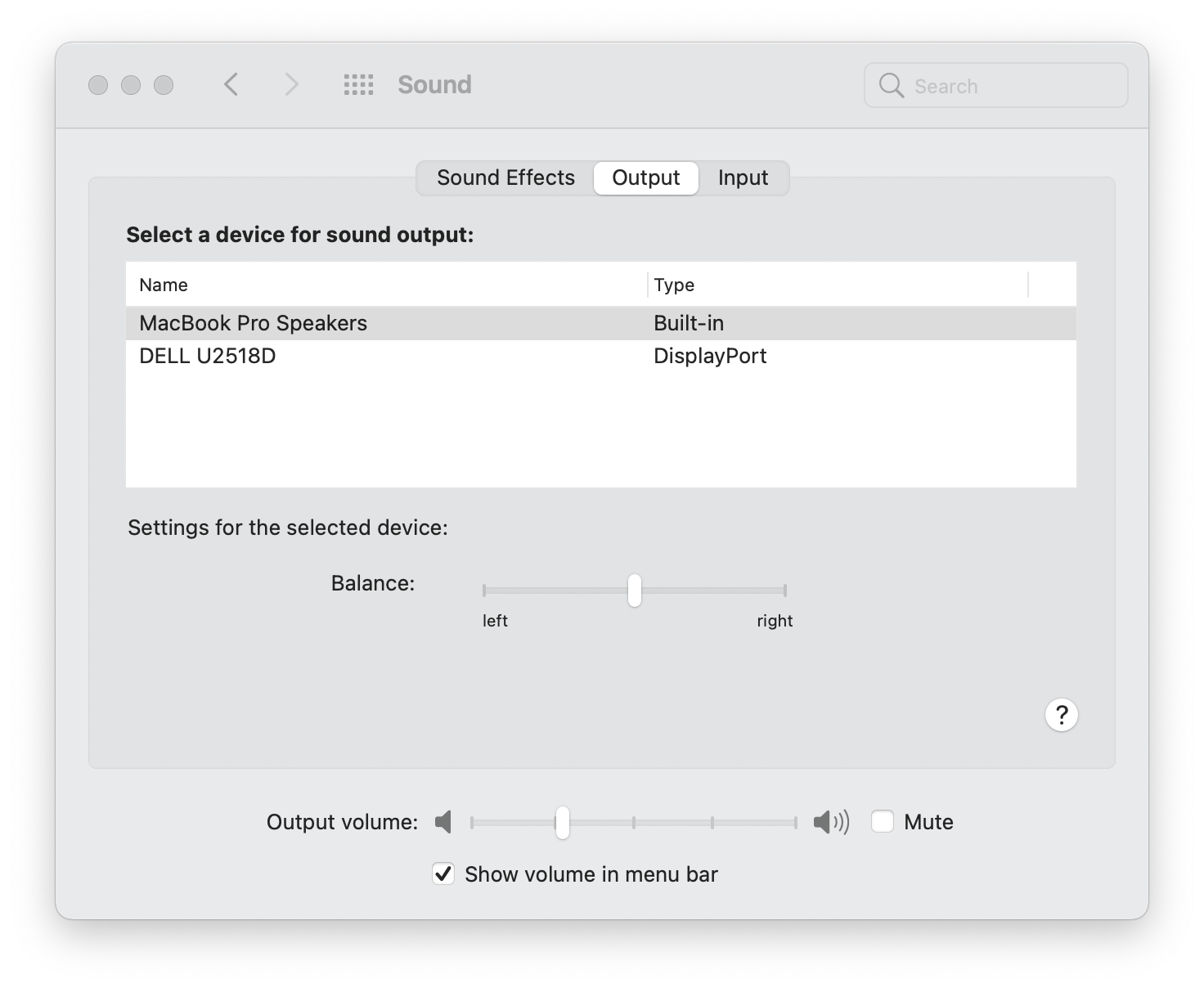Click the 'right' balance label
The height and width of the screenshot is (988, 1204).
pos(775,621)
